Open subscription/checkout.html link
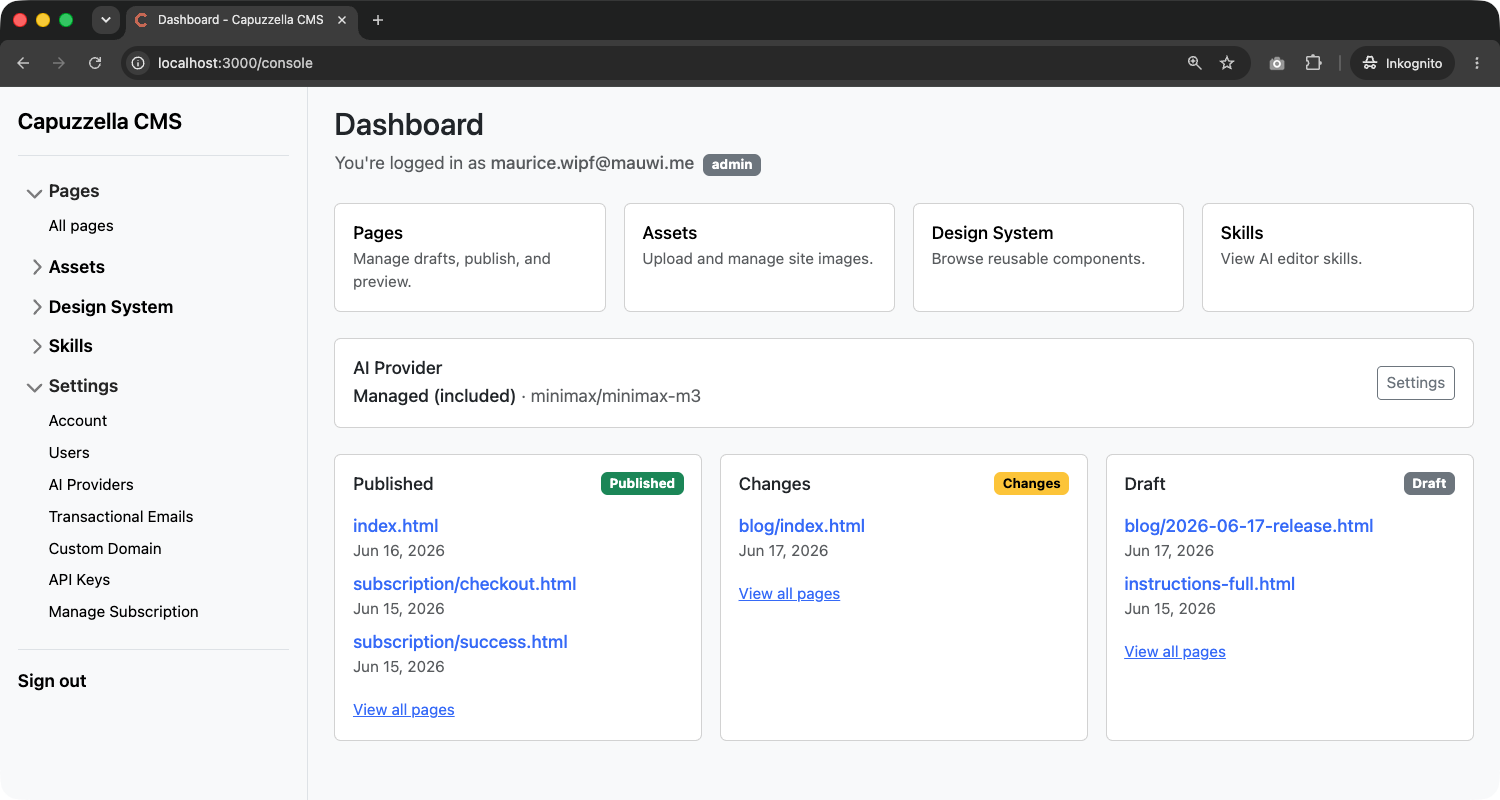The image size is (1500, 800). click(465, 584)
